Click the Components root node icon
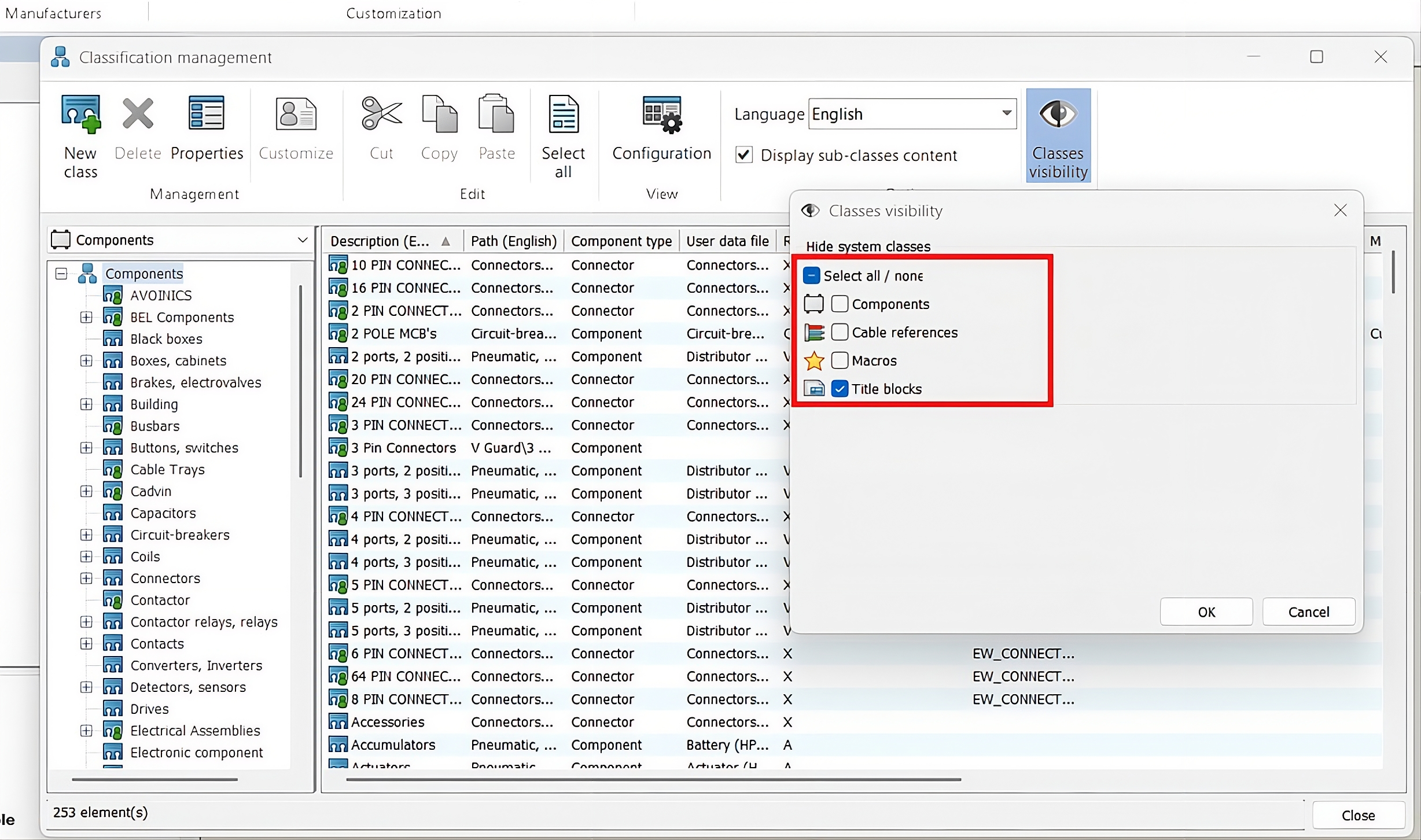1421x840 pixels. click(87, 273)
